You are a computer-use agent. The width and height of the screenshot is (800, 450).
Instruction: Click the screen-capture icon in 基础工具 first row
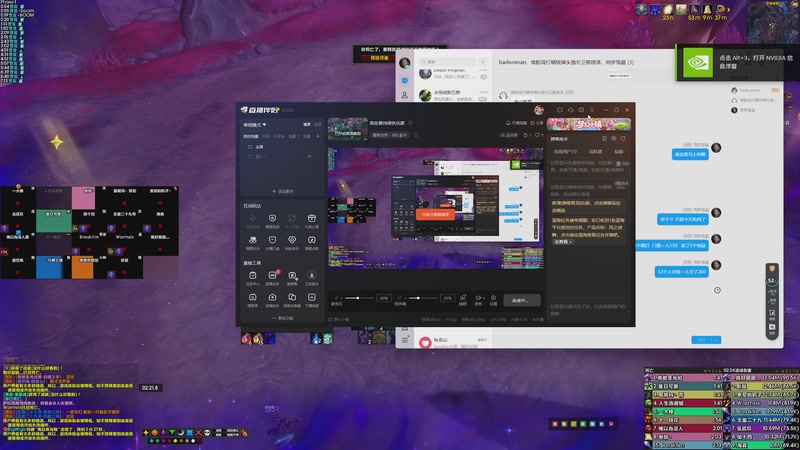(292, 276)
